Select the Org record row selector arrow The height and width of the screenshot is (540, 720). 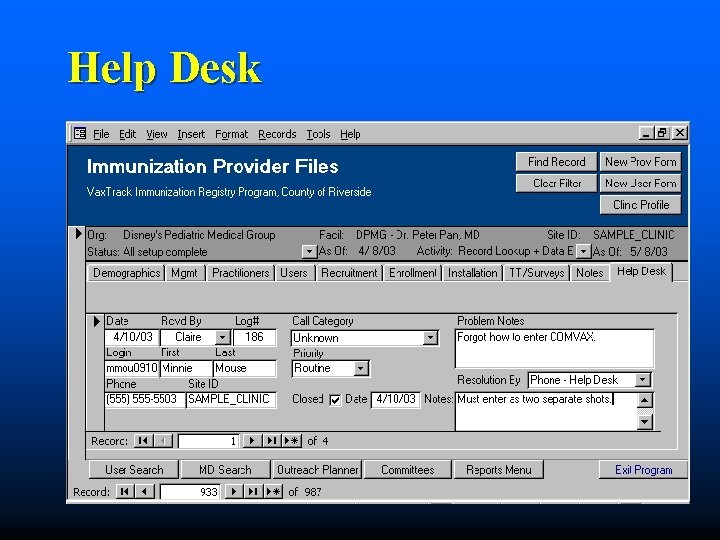79,234
